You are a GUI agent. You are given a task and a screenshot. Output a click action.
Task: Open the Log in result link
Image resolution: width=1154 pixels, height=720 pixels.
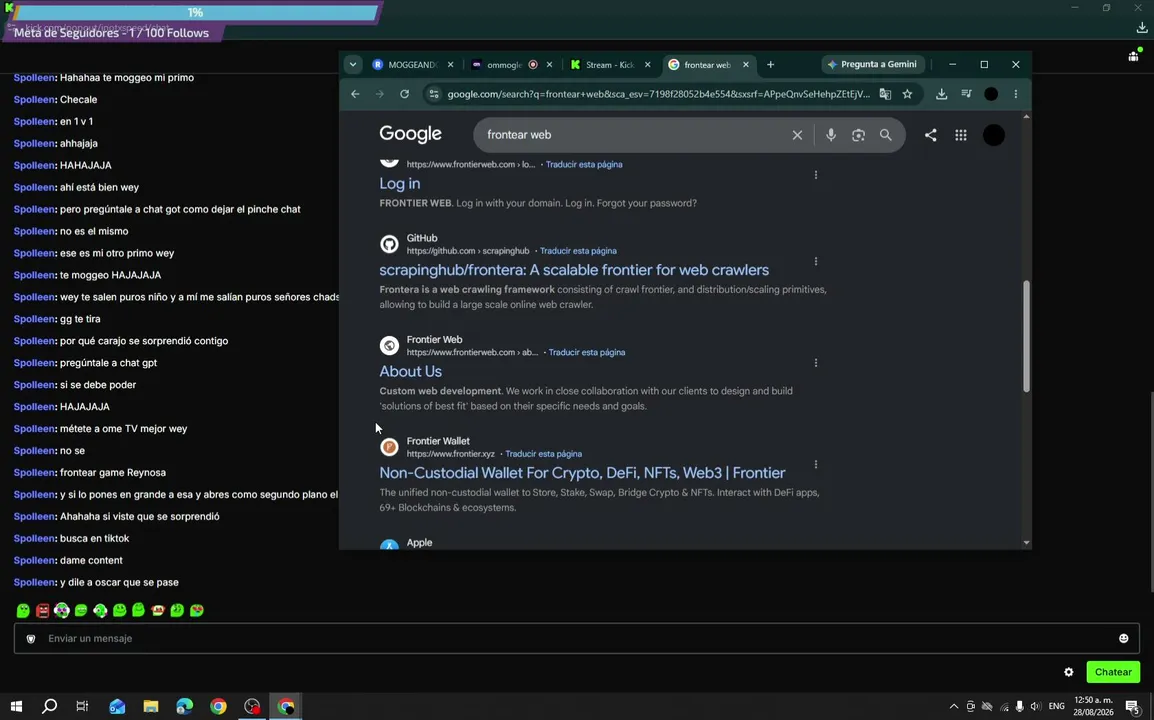point(400,183)
